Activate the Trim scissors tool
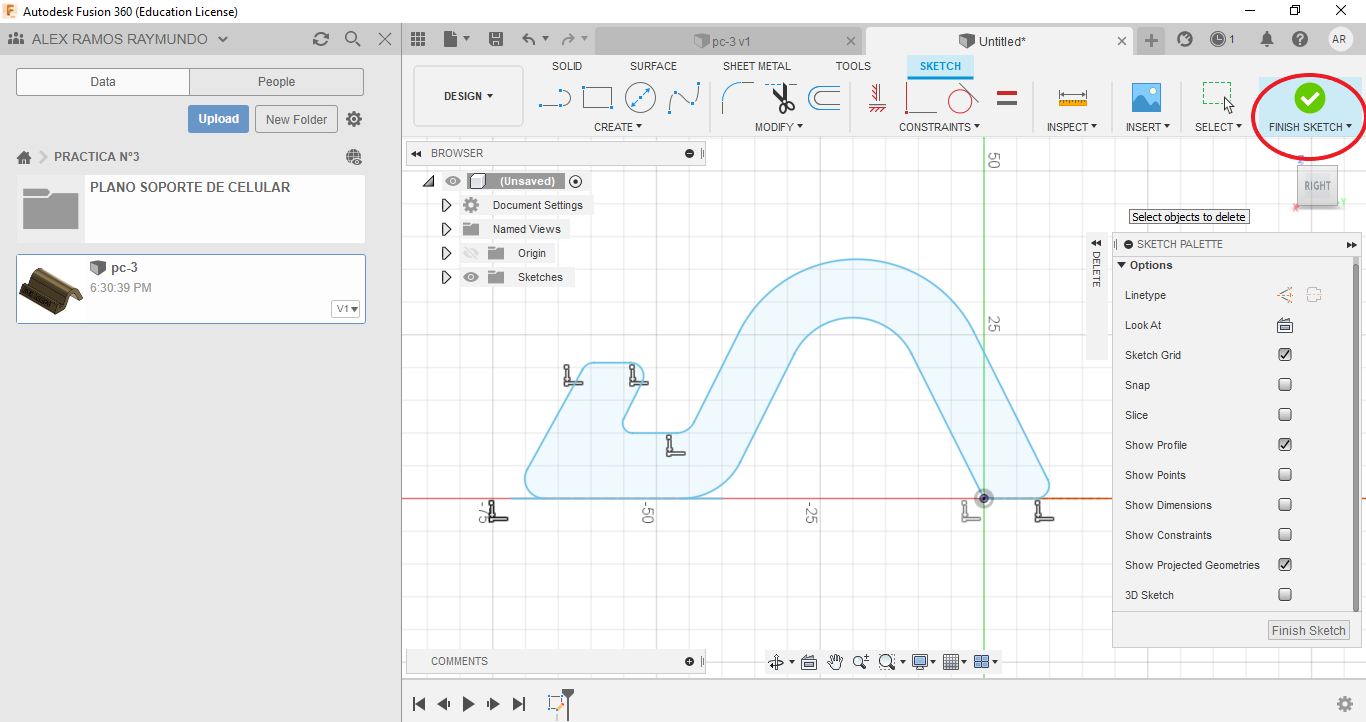The image size is (1366, 722). coord(781,98)
